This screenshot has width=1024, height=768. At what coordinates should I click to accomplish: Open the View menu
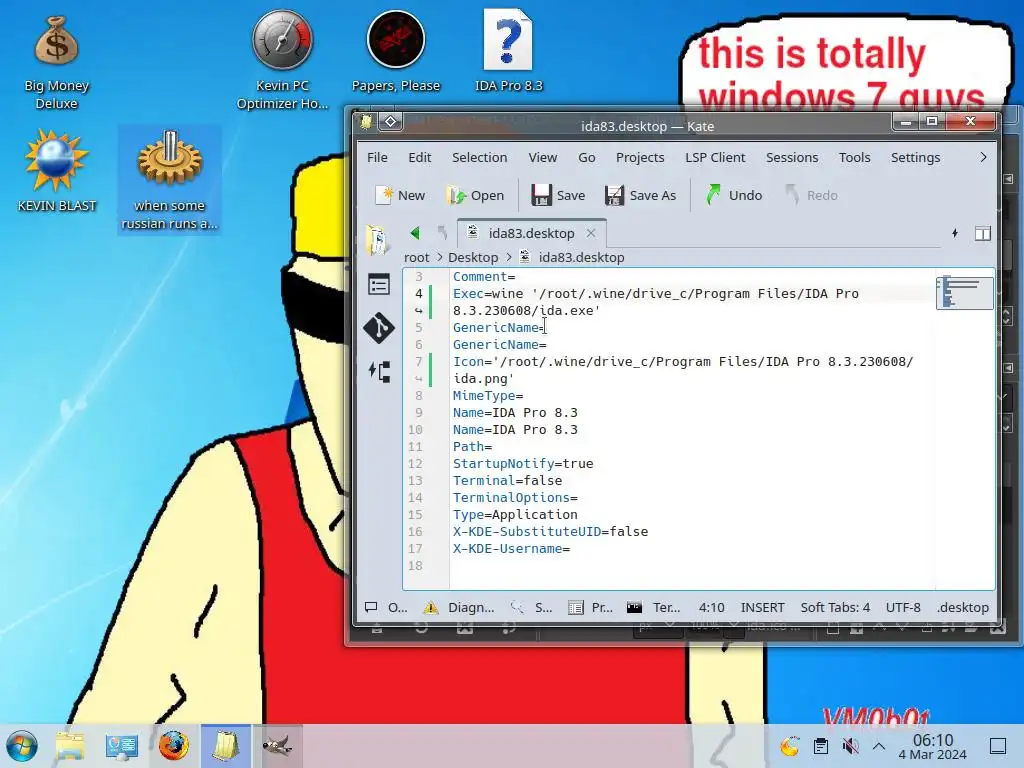(x=543, y=157)
